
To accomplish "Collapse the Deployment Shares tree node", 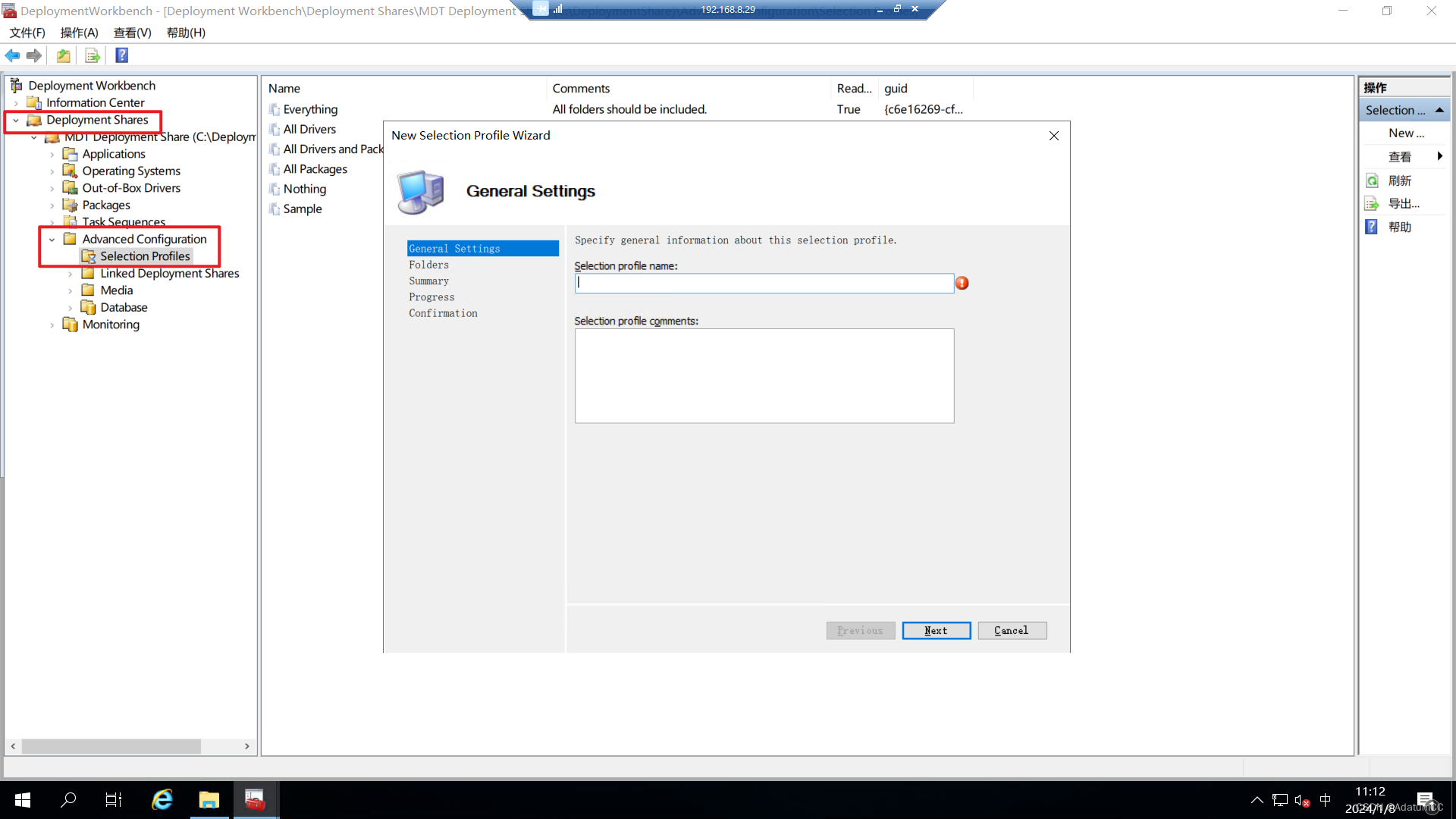I will pos(16,120).
